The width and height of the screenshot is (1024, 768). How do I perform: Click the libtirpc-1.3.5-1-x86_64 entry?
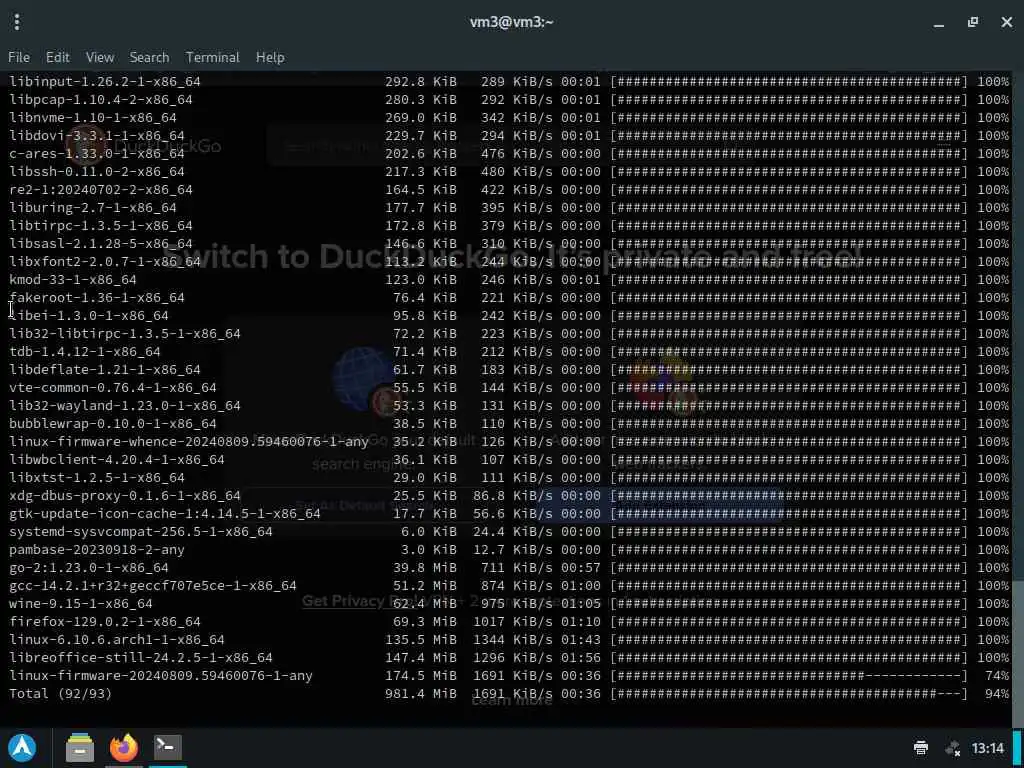click(101, 226)
